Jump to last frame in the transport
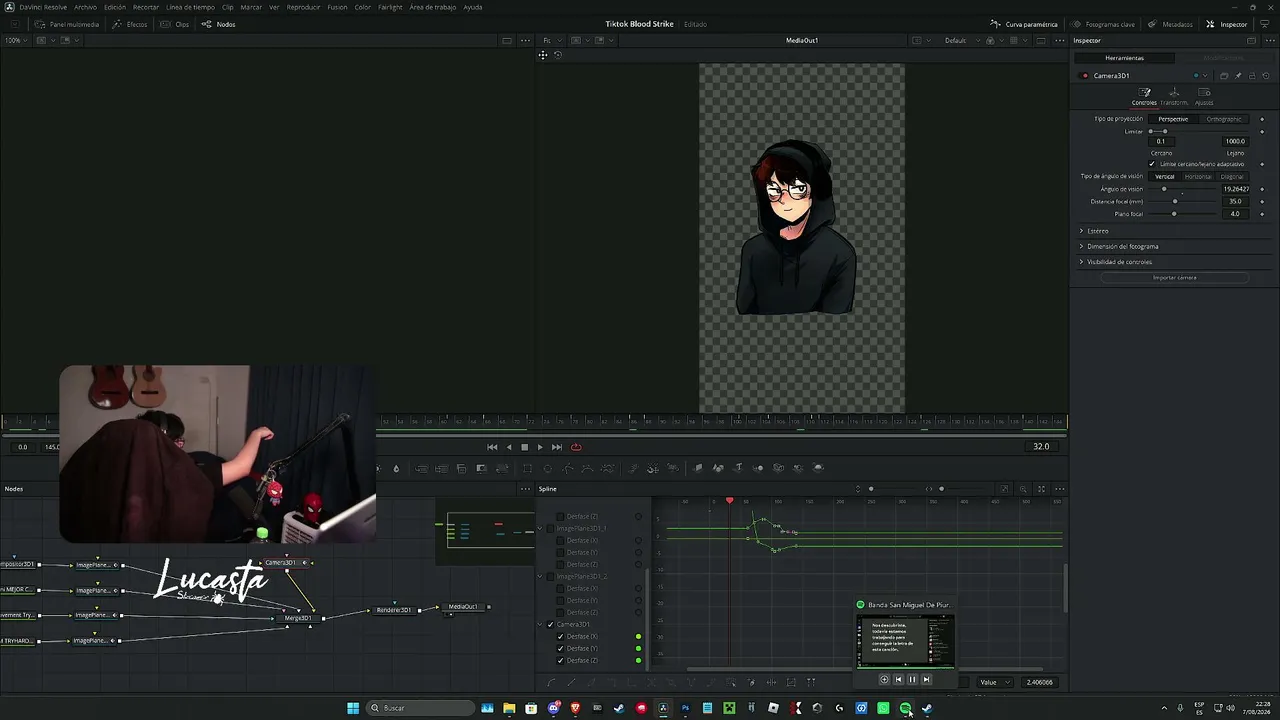 (x=557, y=447)
